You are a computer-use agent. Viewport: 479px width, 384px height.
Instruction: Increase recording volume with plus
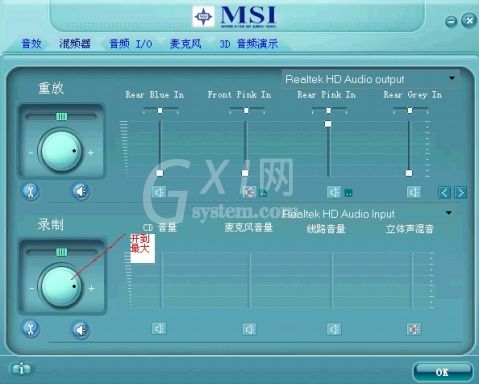(91, 289)
